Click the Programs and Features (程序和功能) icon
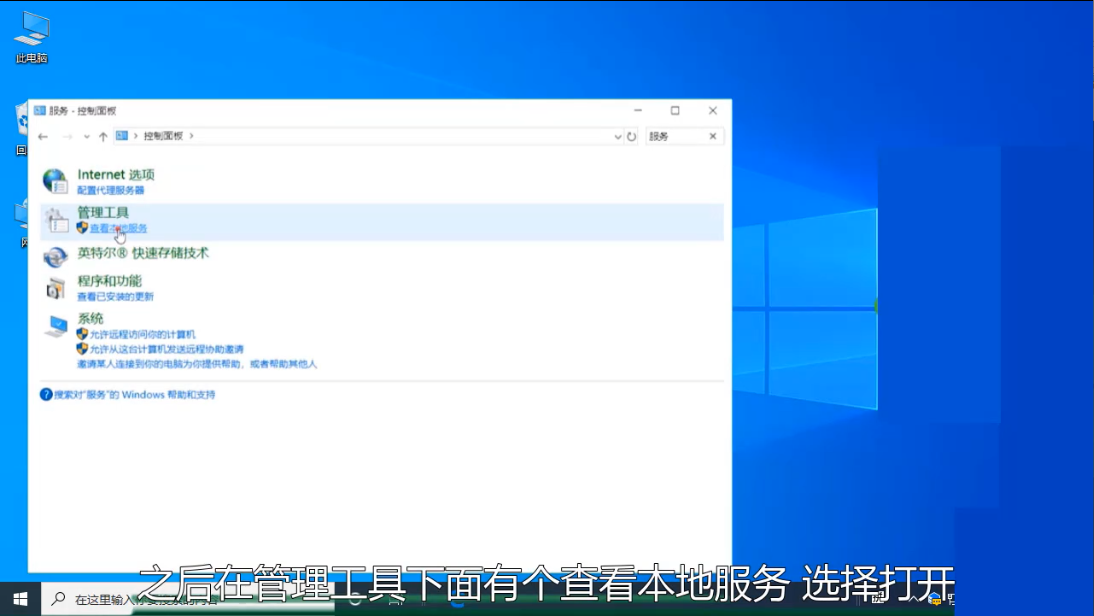Screen dimensions: 1094x616 tap(54, 289)
